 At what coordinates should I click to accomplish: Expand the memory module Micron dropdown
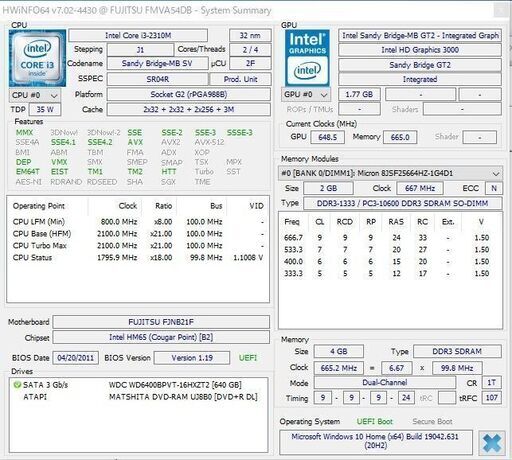[x=390, y=173]
